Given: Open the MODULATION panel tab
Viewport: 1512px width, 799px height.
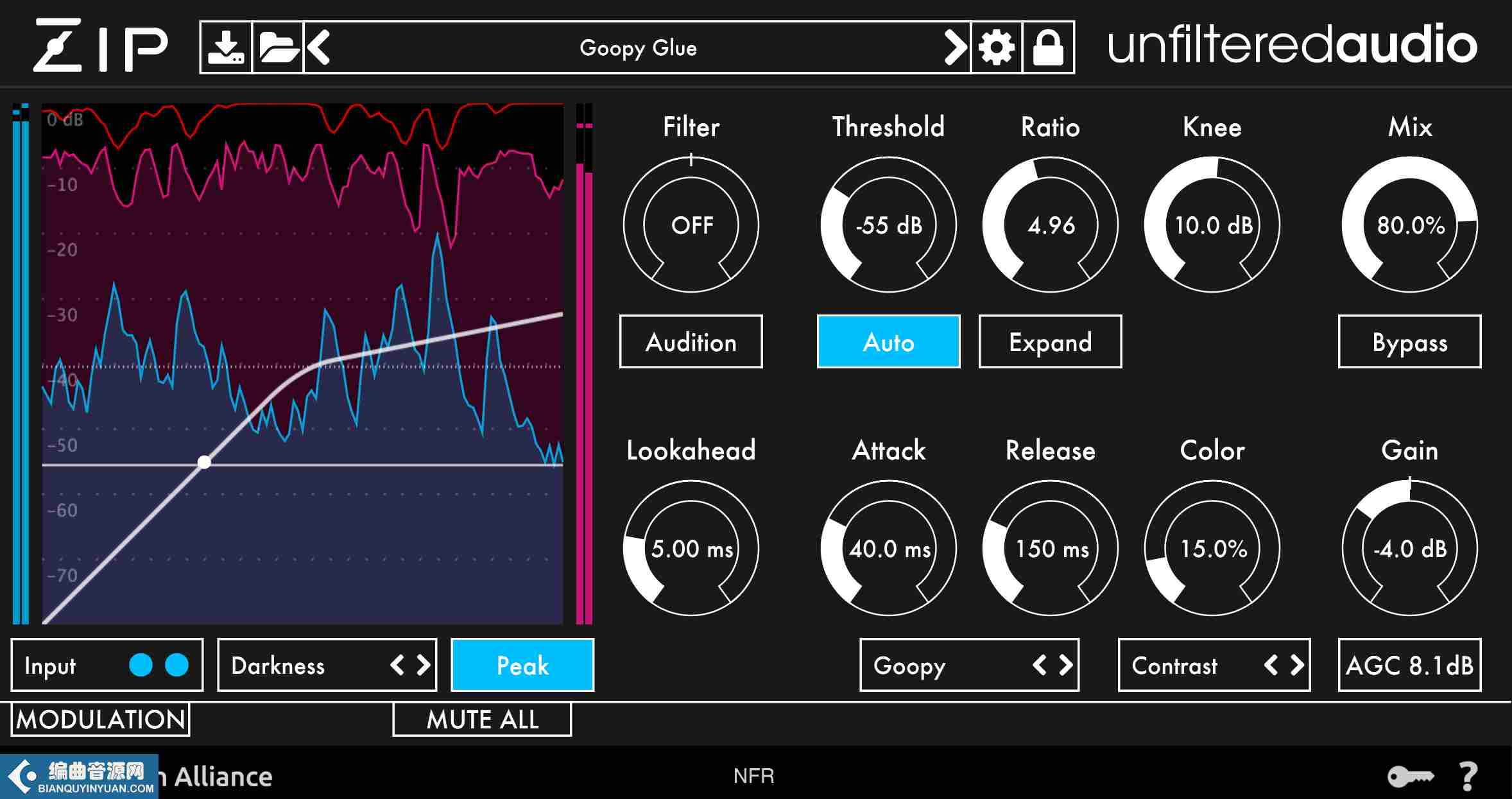Looking at the screenshot, I should point(101,719).
